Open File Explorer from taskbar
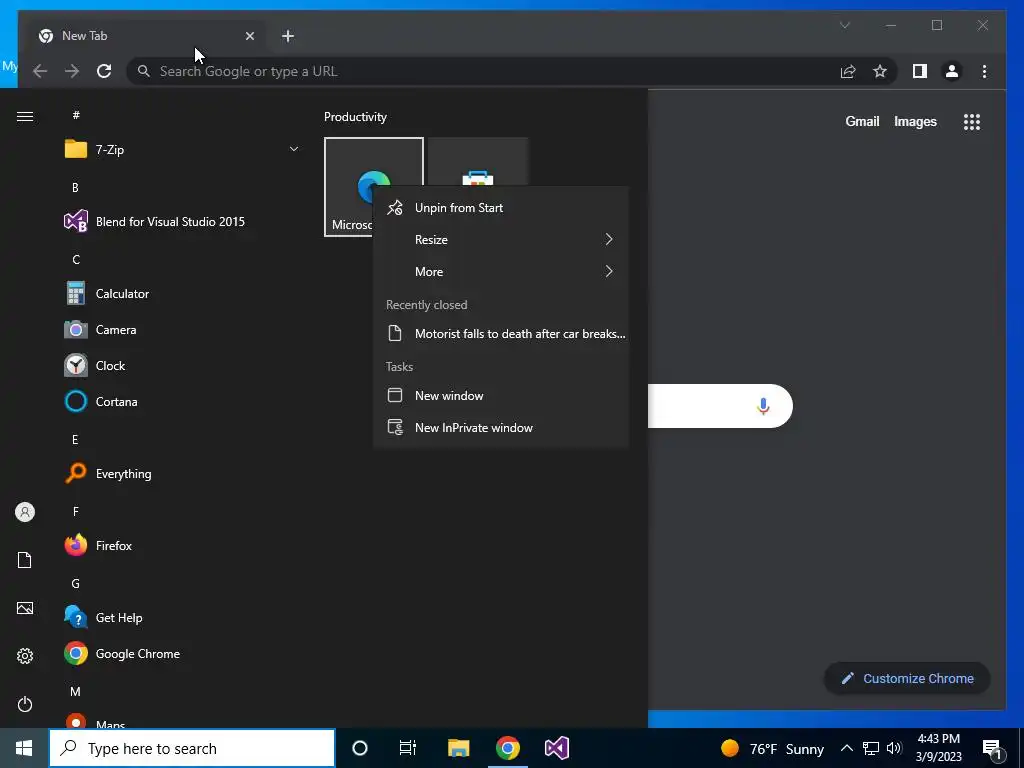 coord(458,748)
